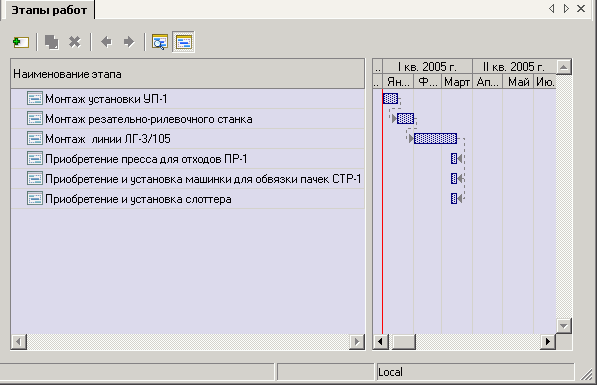Click the add new stage toolbar icon
The height and width of the screenshot is (385, 597).
tap(21, 42)
